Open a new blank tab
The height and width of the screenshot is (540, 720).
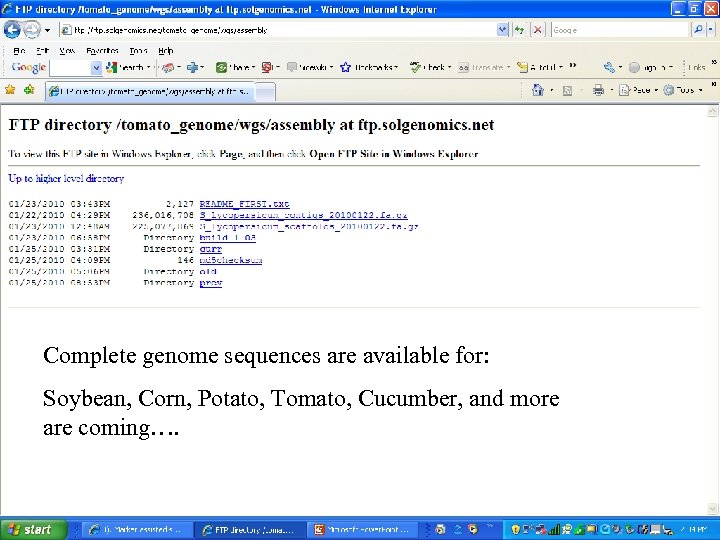point(265,92)
